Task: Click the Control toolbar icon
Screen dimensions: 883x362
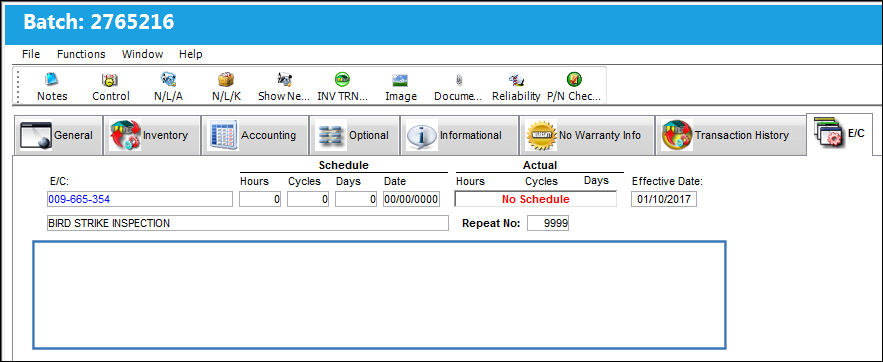Action: click(x=110, y=86)
